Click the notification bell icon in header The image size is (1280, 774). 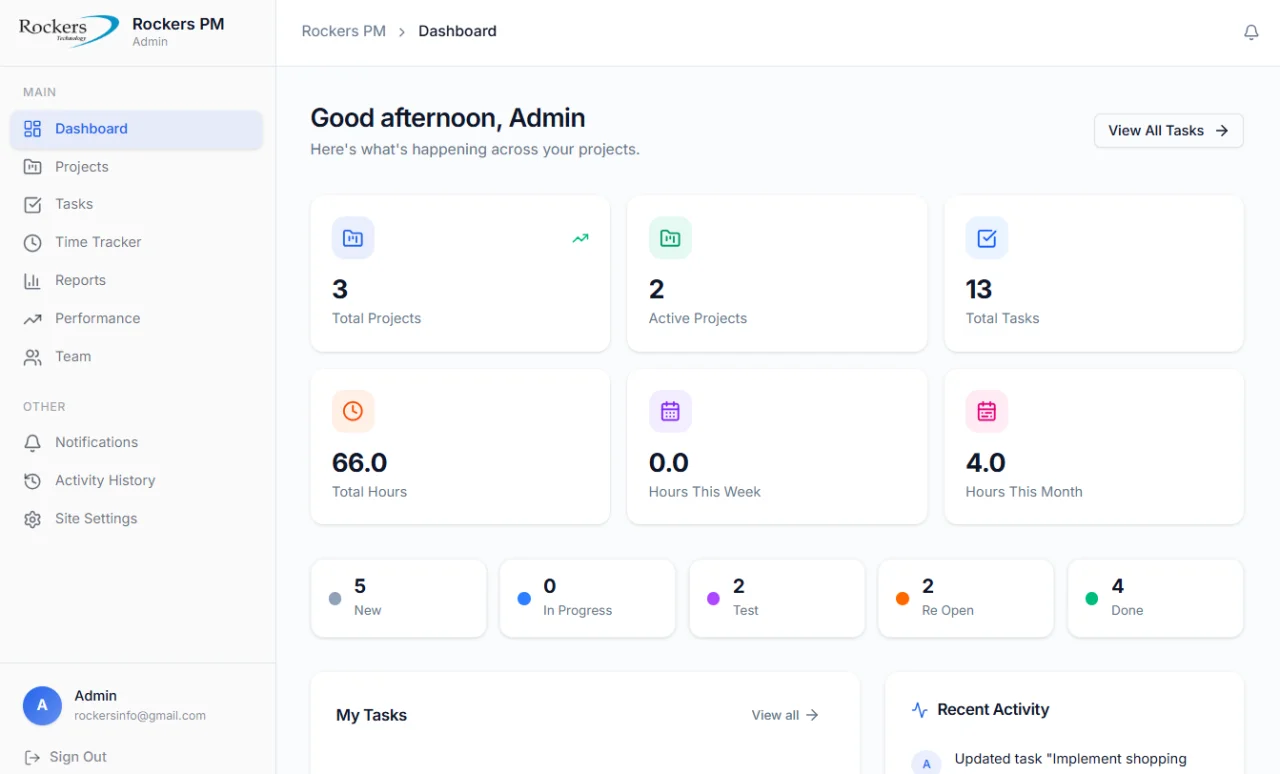[1251, 32]
